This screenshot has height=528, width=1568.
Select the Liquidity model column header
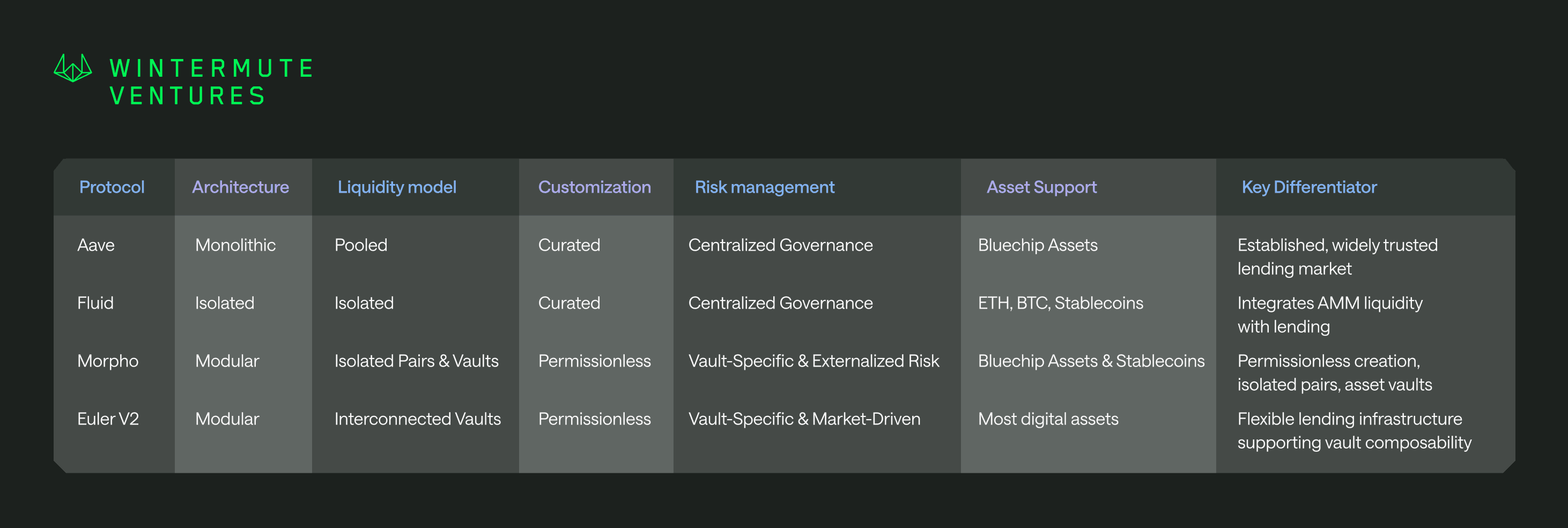(397, 188)
